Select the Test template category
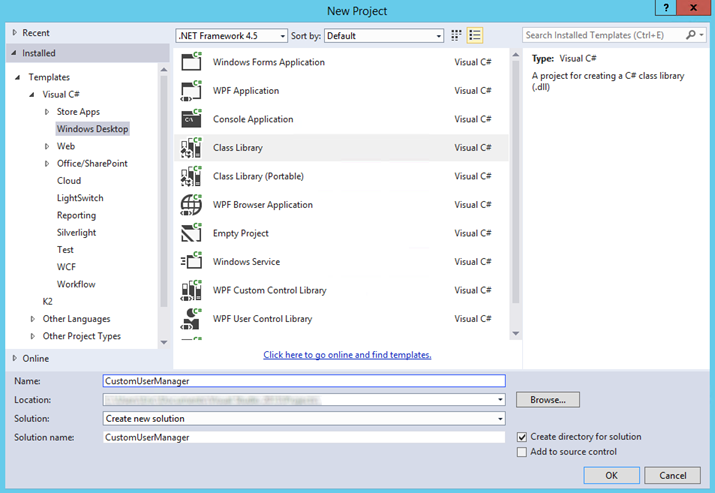This screenshot has height=493, width=715. tap(65, 249)
